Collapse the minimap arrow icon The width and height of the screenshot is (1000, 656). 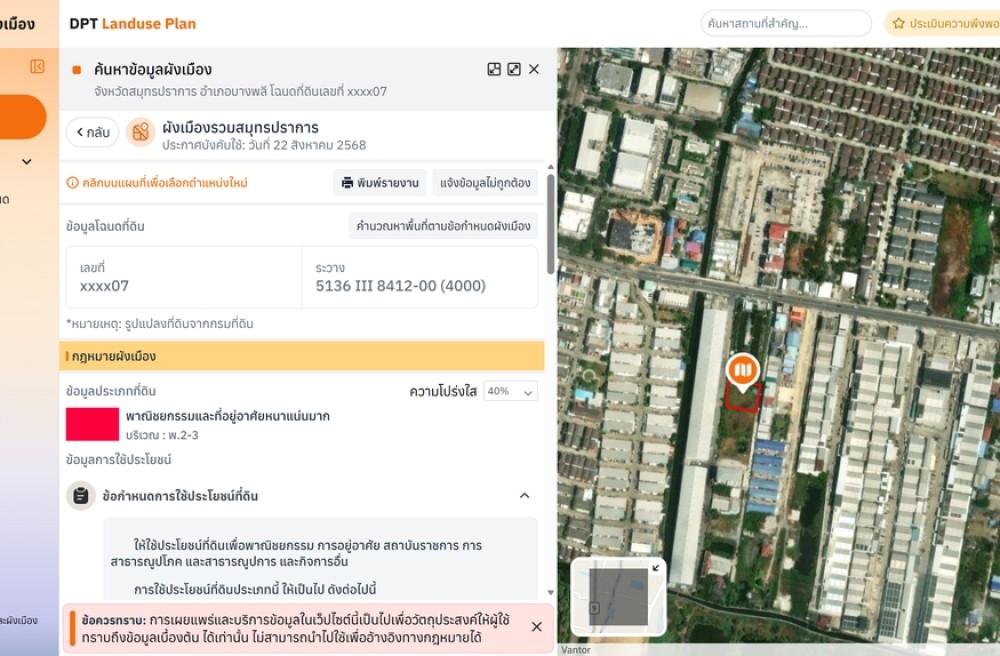(656, 567)
